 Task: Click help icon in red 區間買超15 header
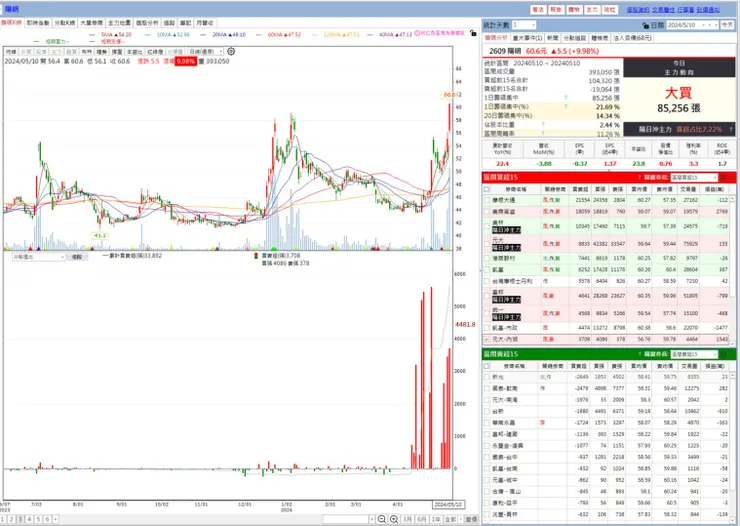[639, 177]
